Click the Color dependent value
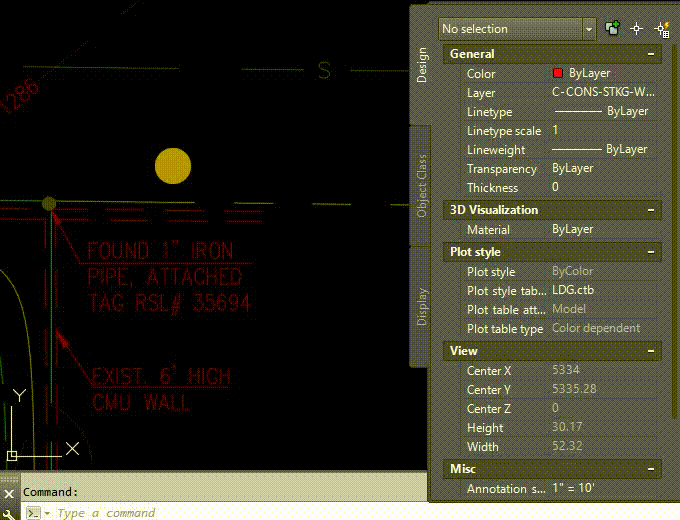Image resolution: width=680 pixels, height=520 pixels. tap(596, 328)
